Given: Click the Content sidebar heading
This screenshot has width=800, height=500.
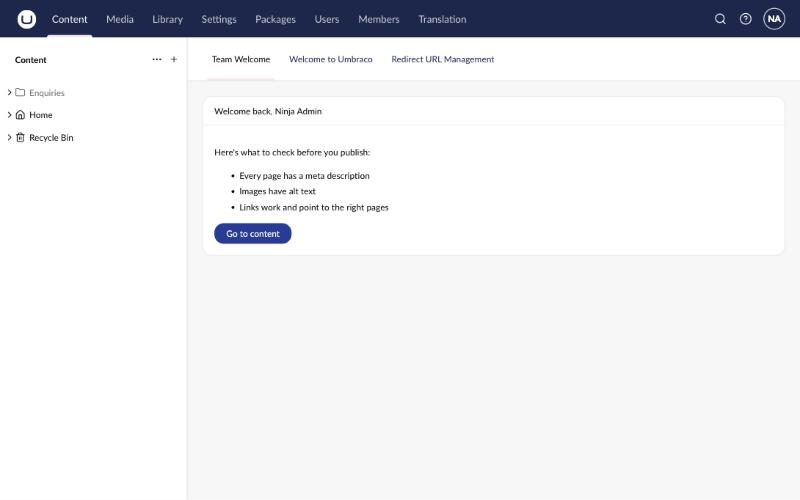Looking at the screenshot, I should [x=31, y=60].
